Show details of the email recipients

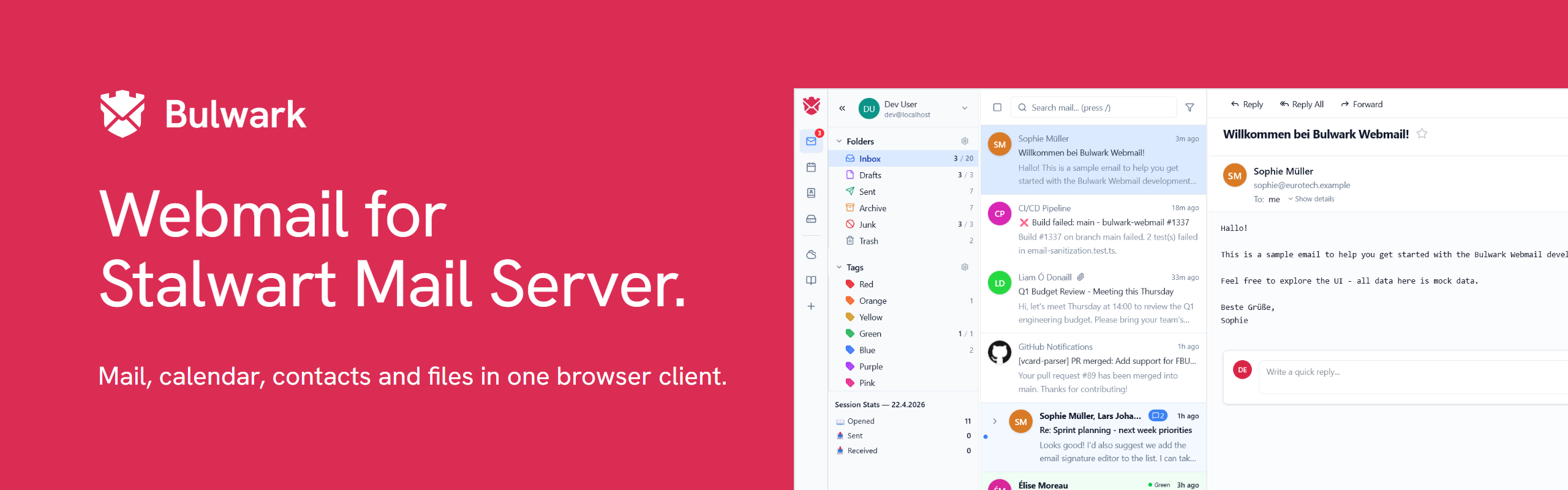point(1311,199)
